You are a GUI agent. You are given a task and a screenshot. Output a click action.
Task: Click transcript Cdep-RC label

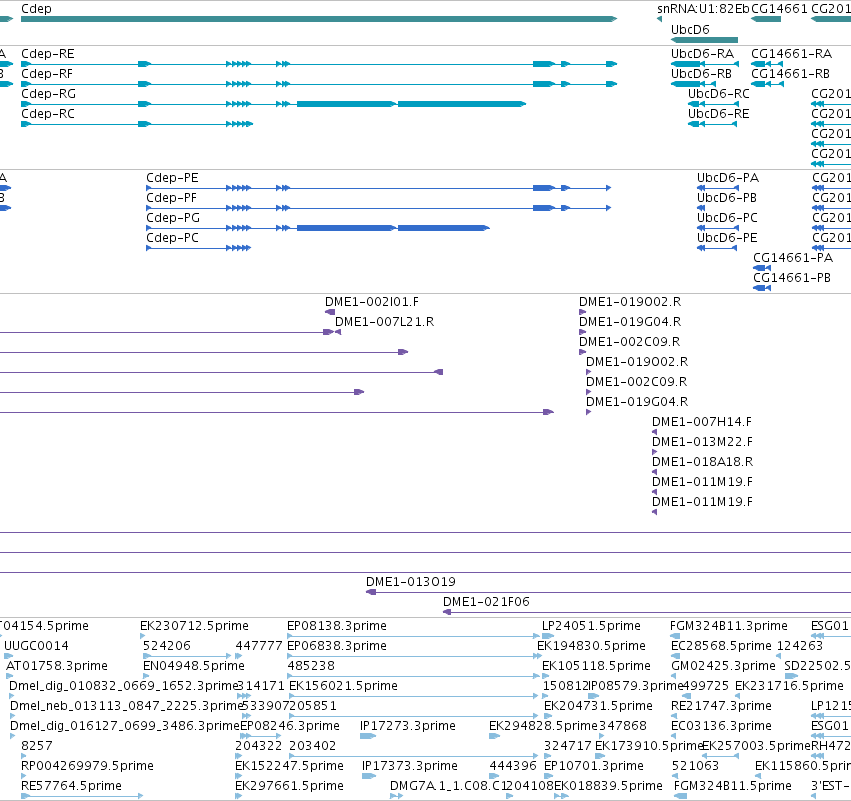tap(48, 114)
